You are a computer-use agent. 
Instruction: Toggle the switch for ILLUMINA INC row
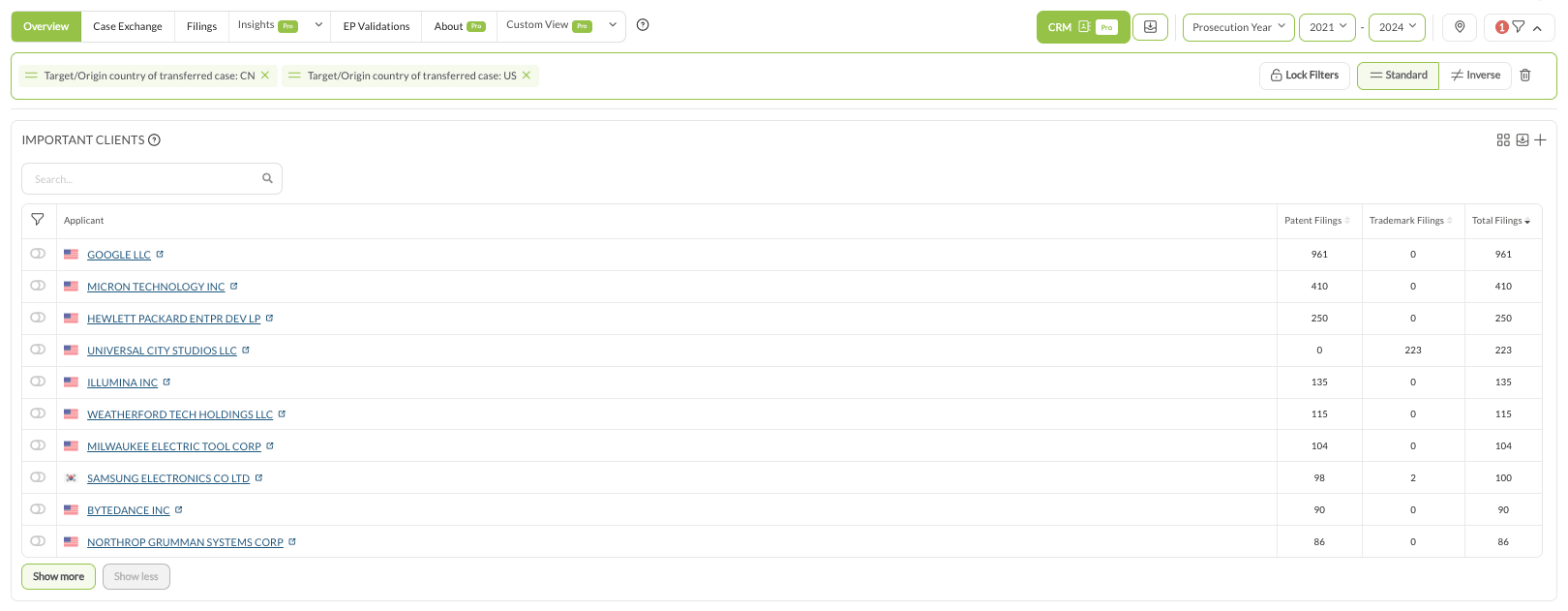(x=38, y=382)
